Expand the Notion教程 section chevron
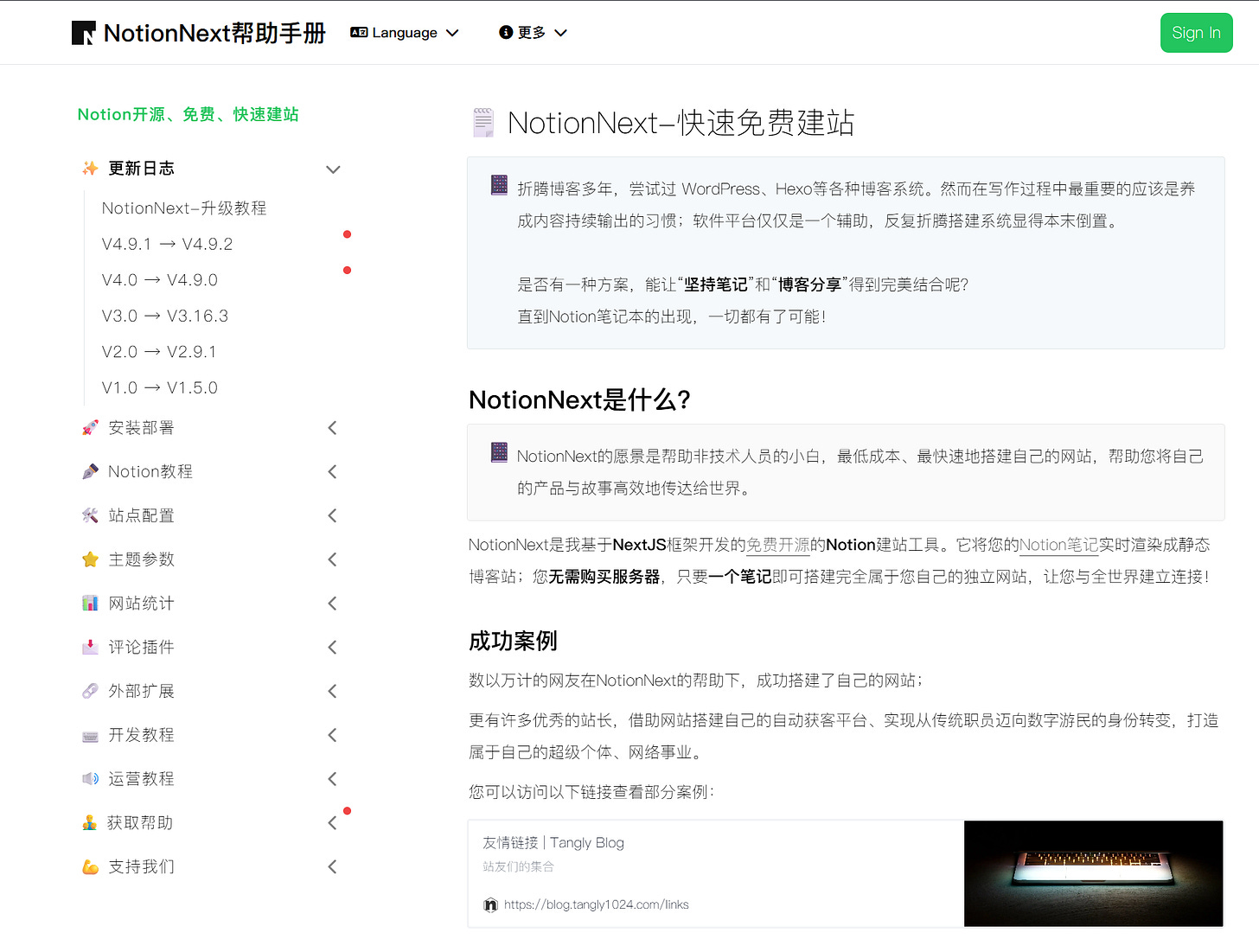1259x952 pixels. pyautogui.click(x=333, y=471)
